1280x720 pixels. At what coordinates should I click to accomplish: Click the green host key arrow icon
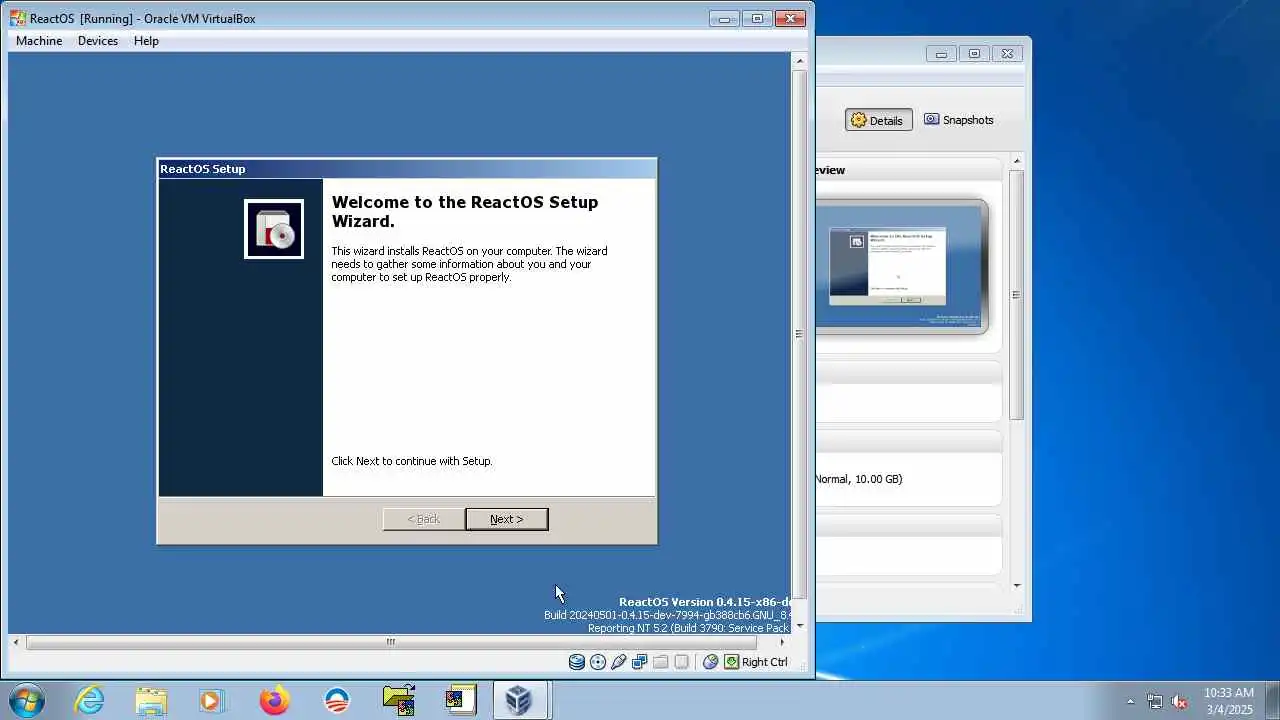point(732,662)
